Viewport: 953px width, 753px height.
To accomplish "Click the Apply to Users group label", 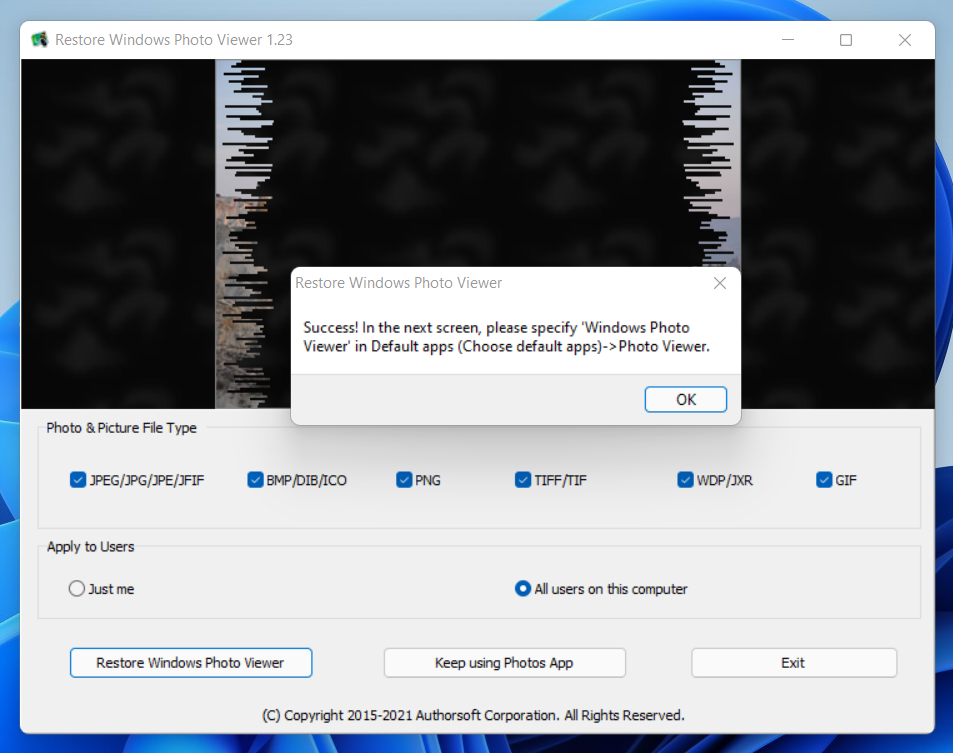I will (x=91, y=546).
